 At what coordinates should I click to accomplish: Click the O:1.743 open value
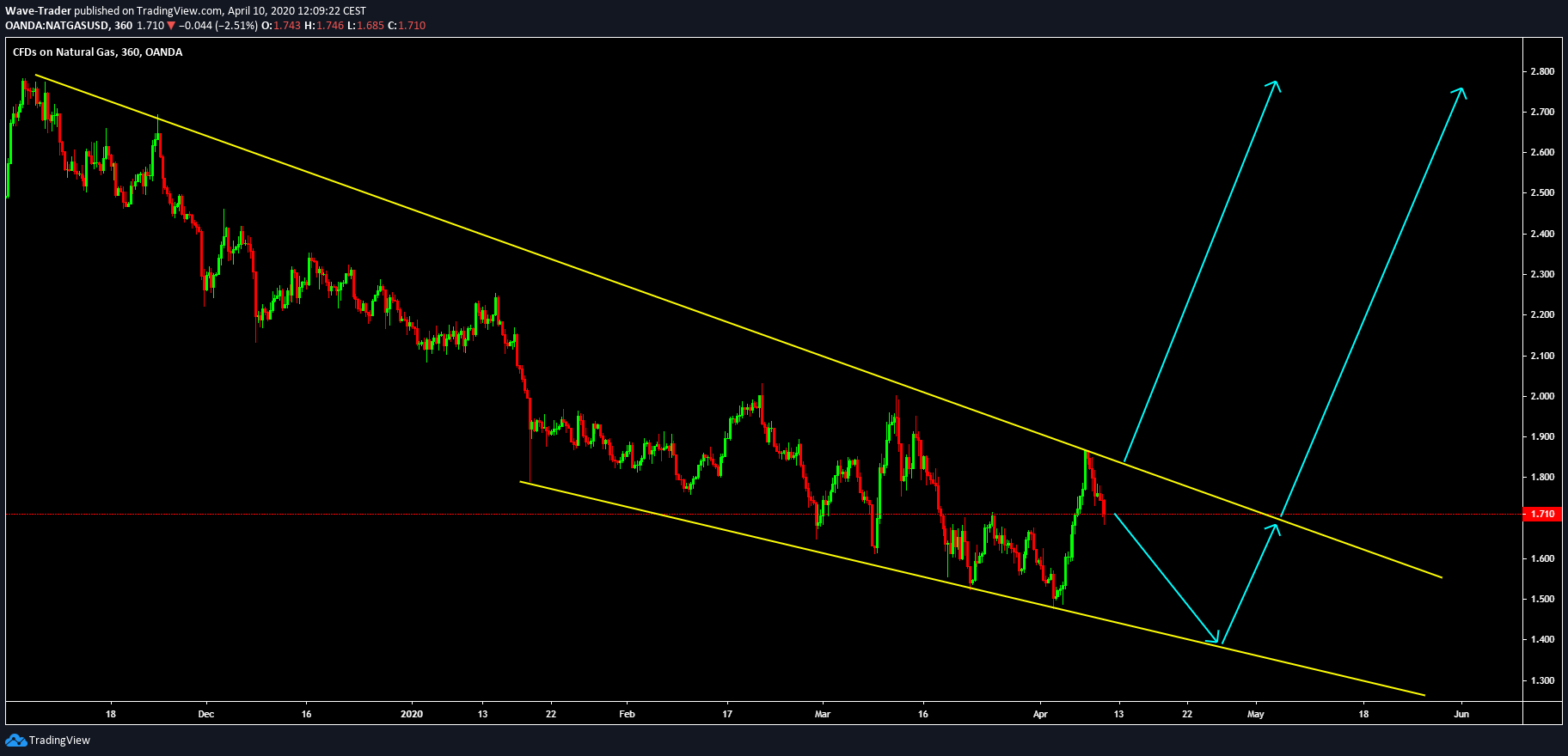(x=281, y=26)
